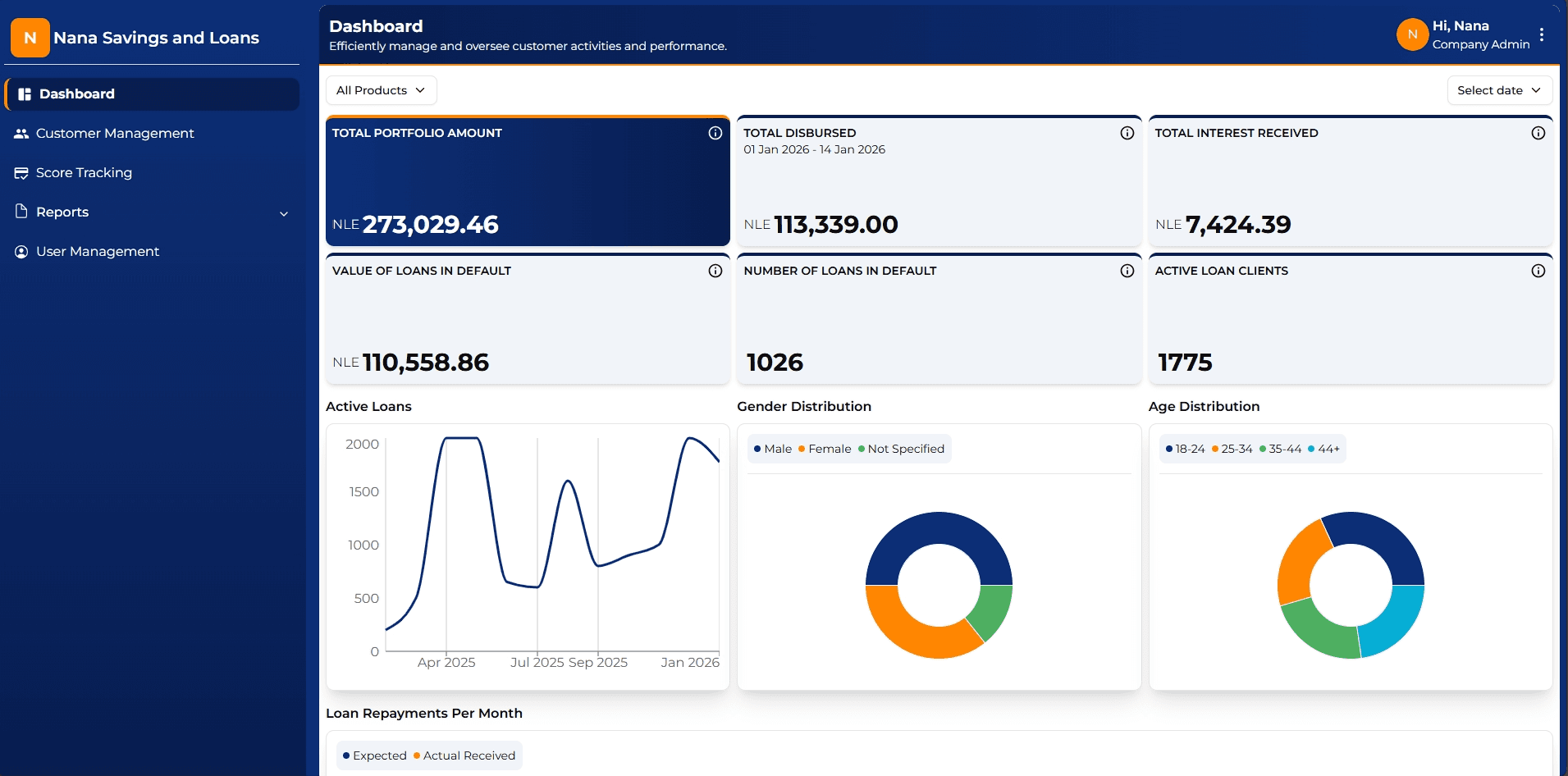
Task: Click info icon on Number of Loans in Default
Action: [x=1127, y=271]
